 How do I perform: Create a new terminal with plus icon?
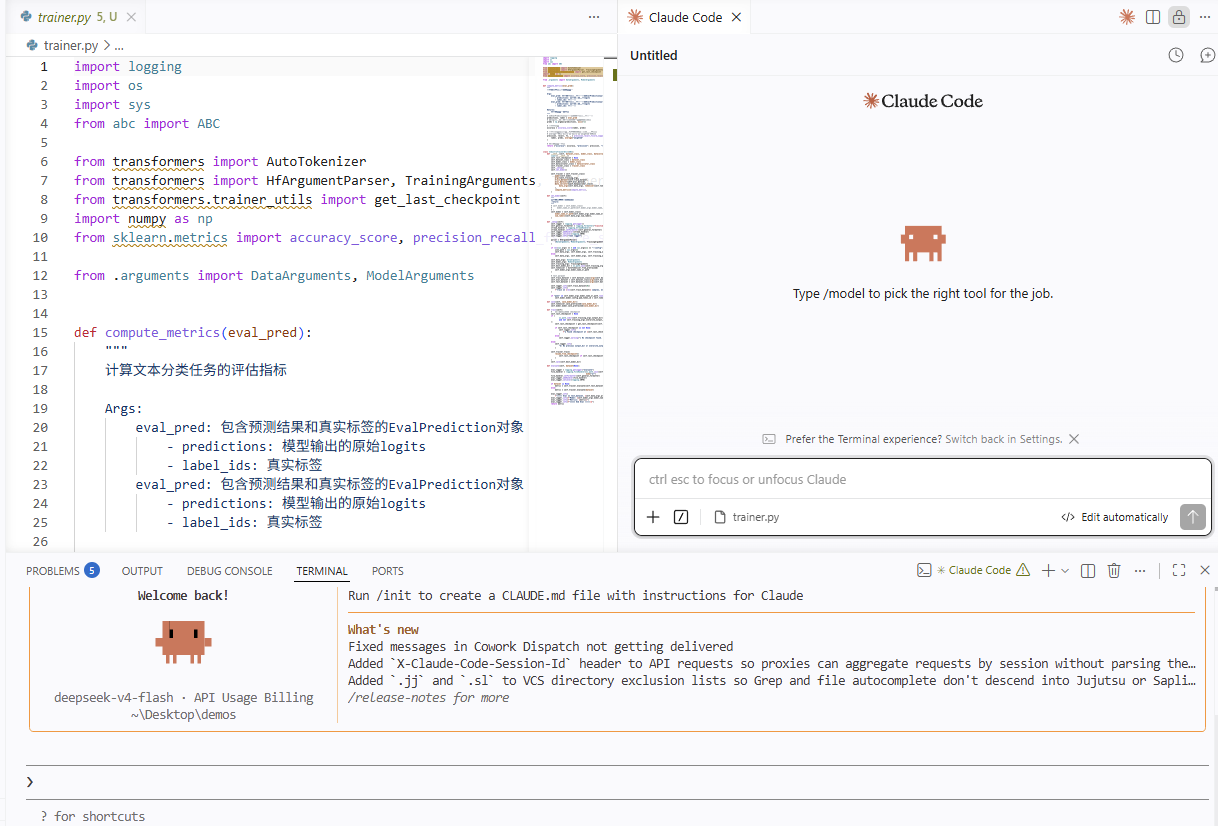(x=1048, y=570)
